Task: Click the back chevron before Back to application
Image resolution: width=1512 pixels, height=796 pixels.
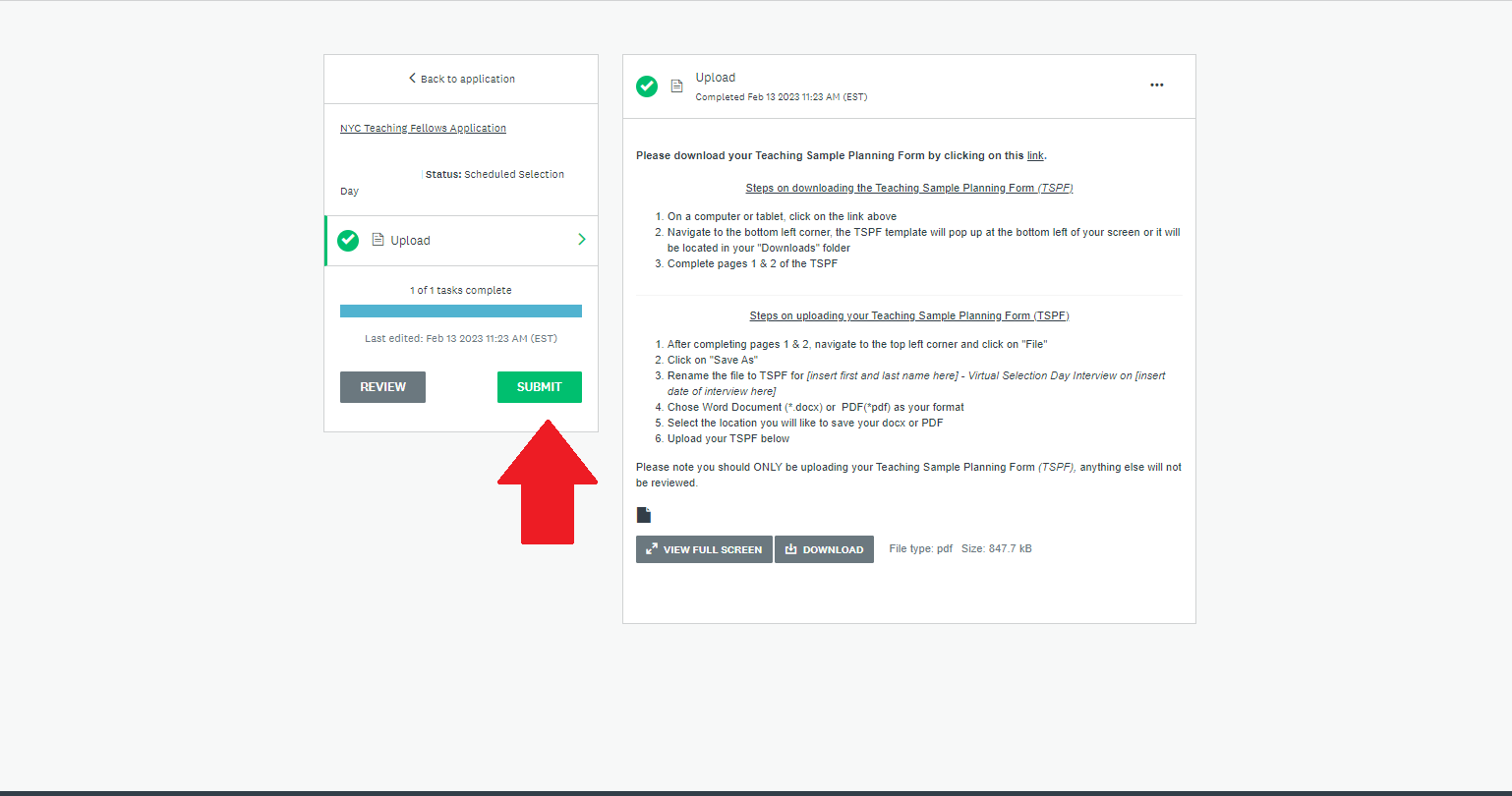Action: (x=413, y=79)
